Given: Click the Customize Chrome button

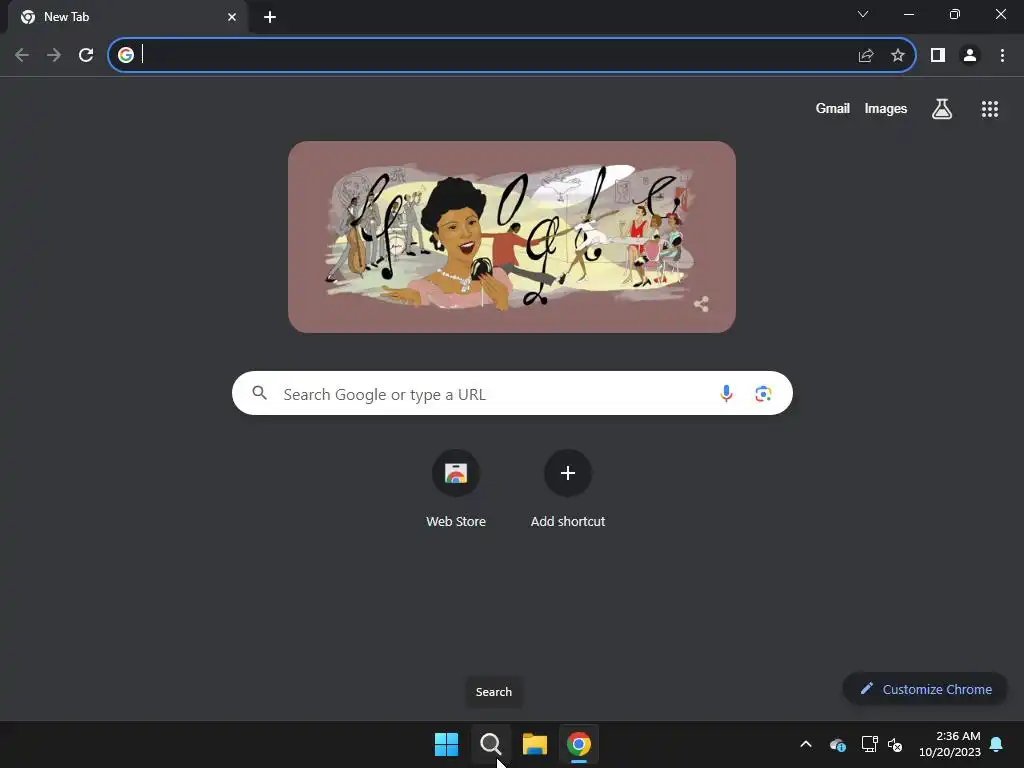Looking at the screenshot, I should (x=925, y=689).
